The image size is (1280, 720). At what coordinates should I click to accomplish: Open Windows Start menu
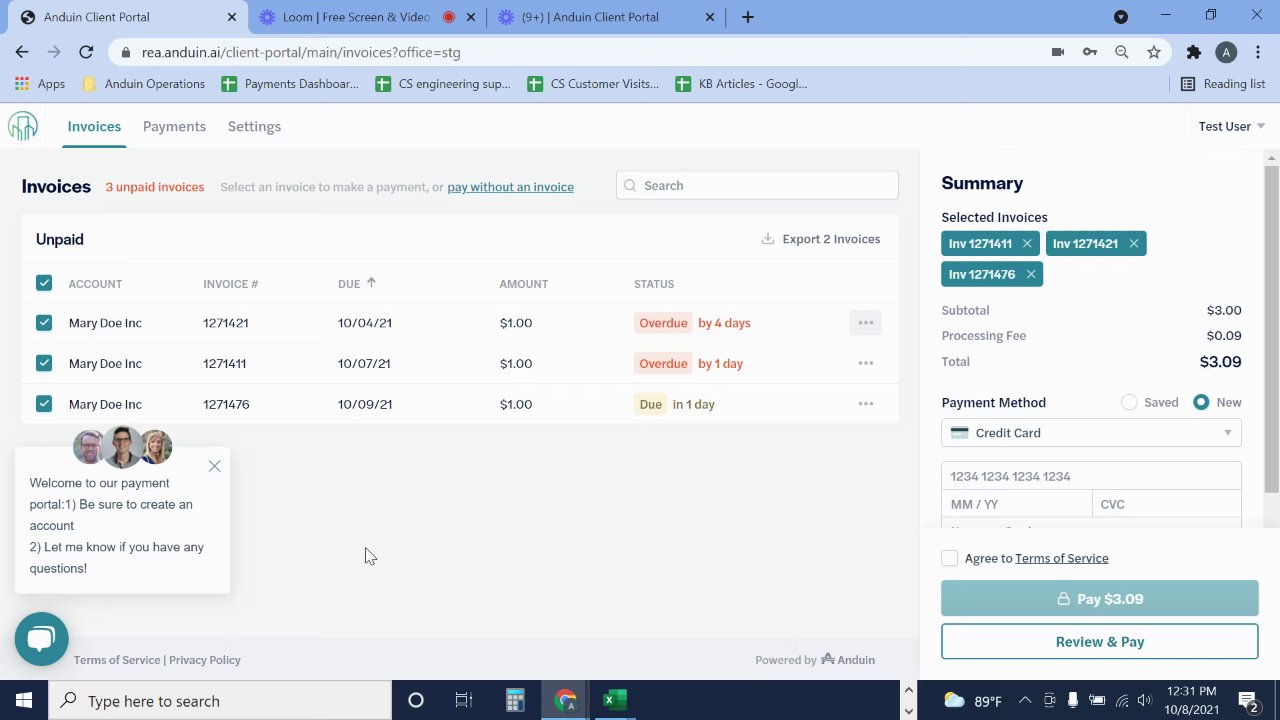[x=24, y=701]
